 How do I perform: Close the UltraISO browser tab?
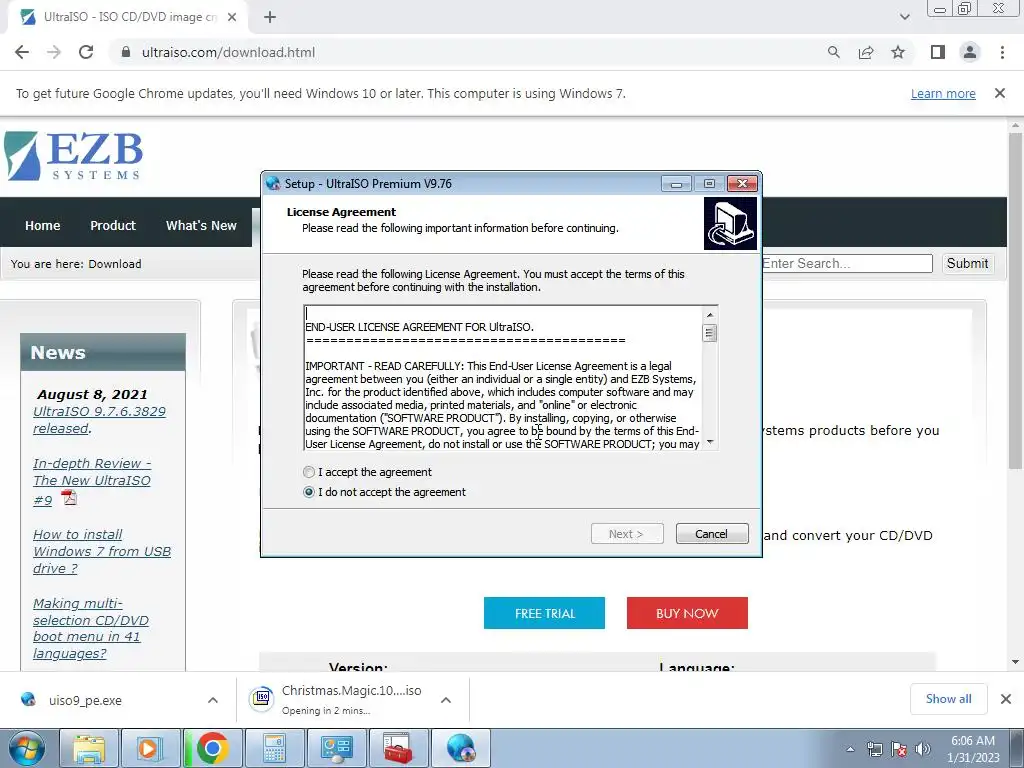pyautogui.click(x=232, y=17)
